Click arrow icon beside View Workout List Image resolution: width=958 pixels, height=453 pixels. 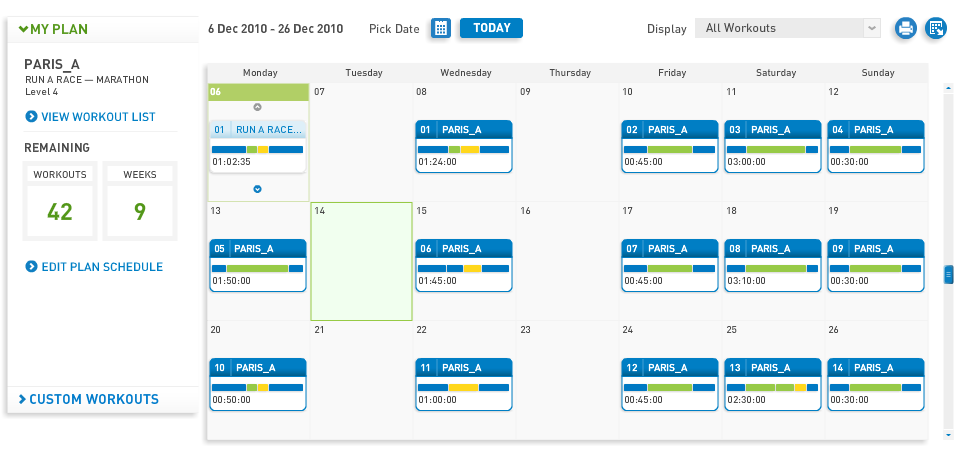31,117
